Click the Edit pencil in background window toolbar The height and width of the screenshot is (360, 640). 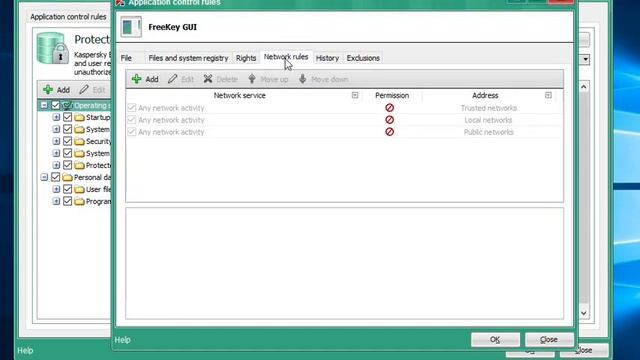84,89
